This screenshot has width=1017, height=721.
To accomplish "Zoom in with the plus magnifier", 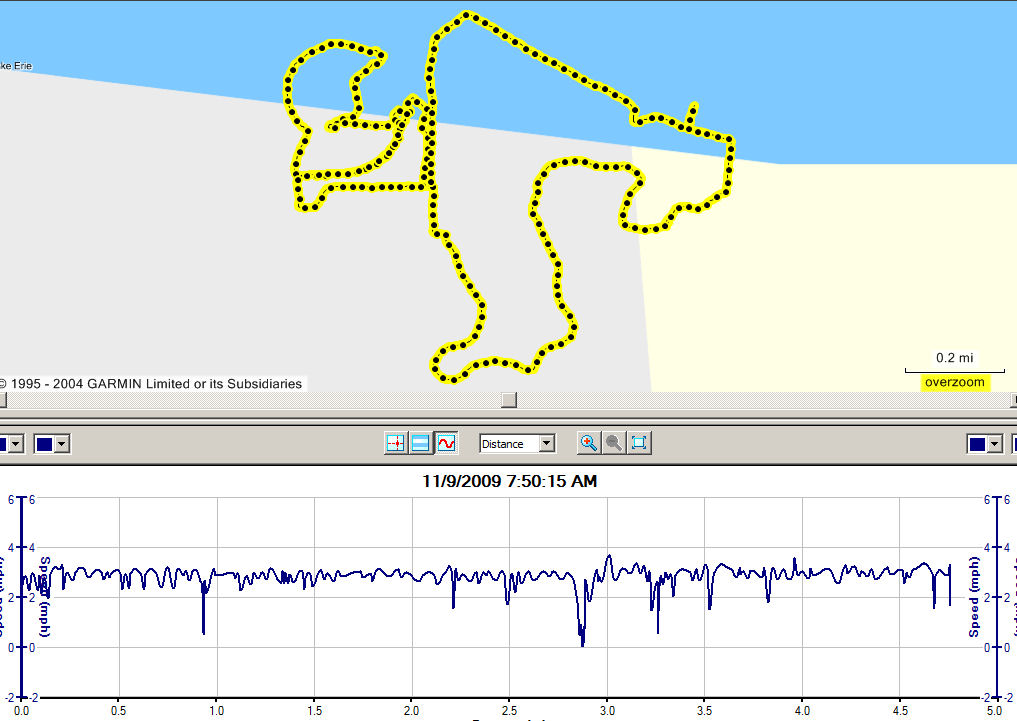I will pyautogui.click(x=589, y=443).
